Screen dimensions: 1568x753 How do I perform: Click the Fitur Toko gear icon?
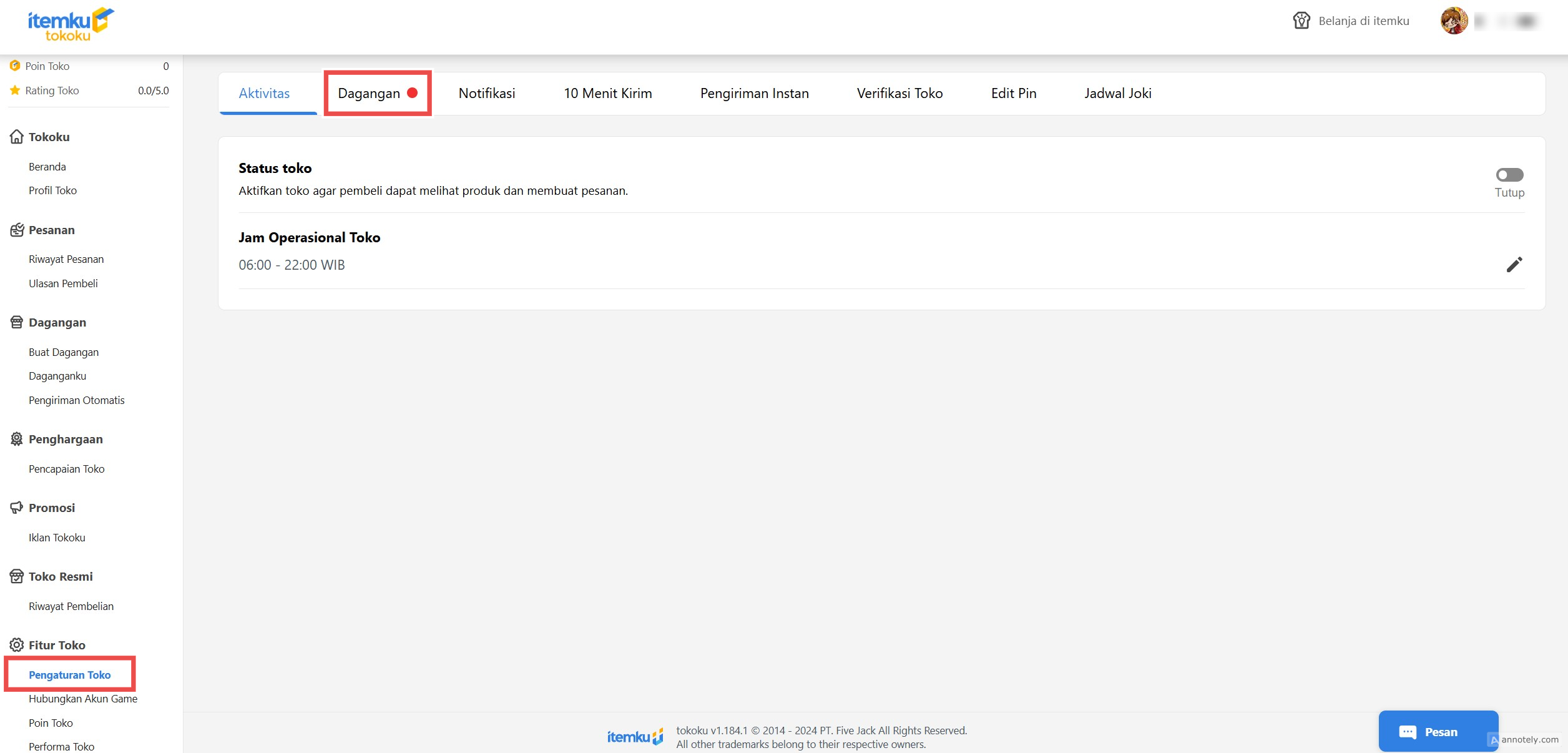pos(17,645)
